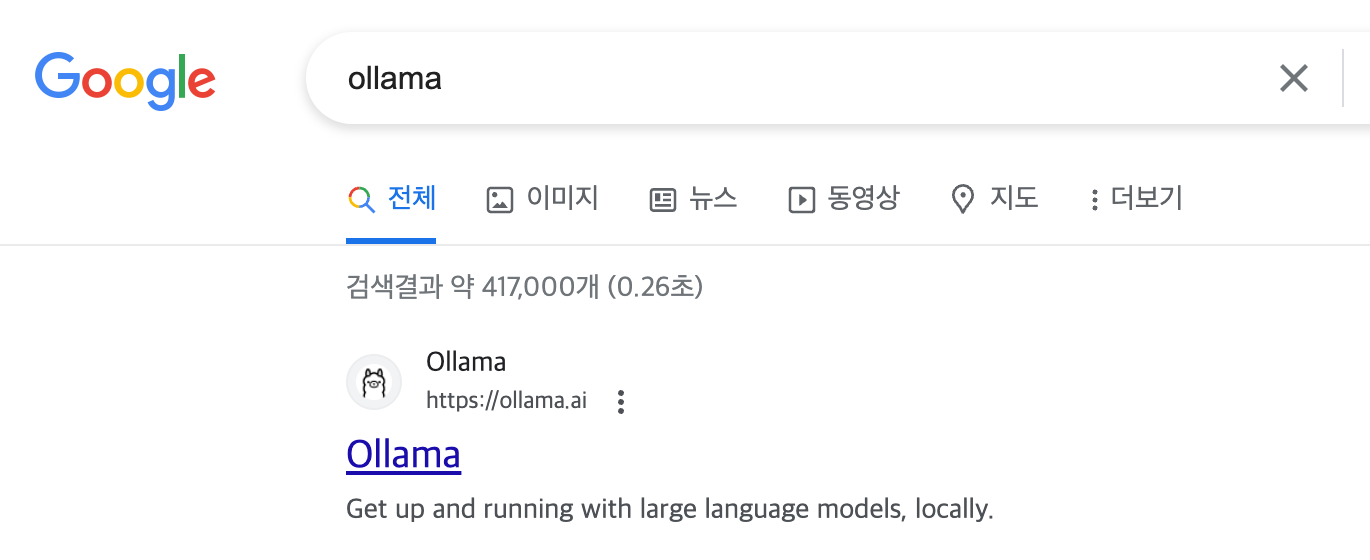Click the colorful magnifier icon beside 전체

click(360, 199)
